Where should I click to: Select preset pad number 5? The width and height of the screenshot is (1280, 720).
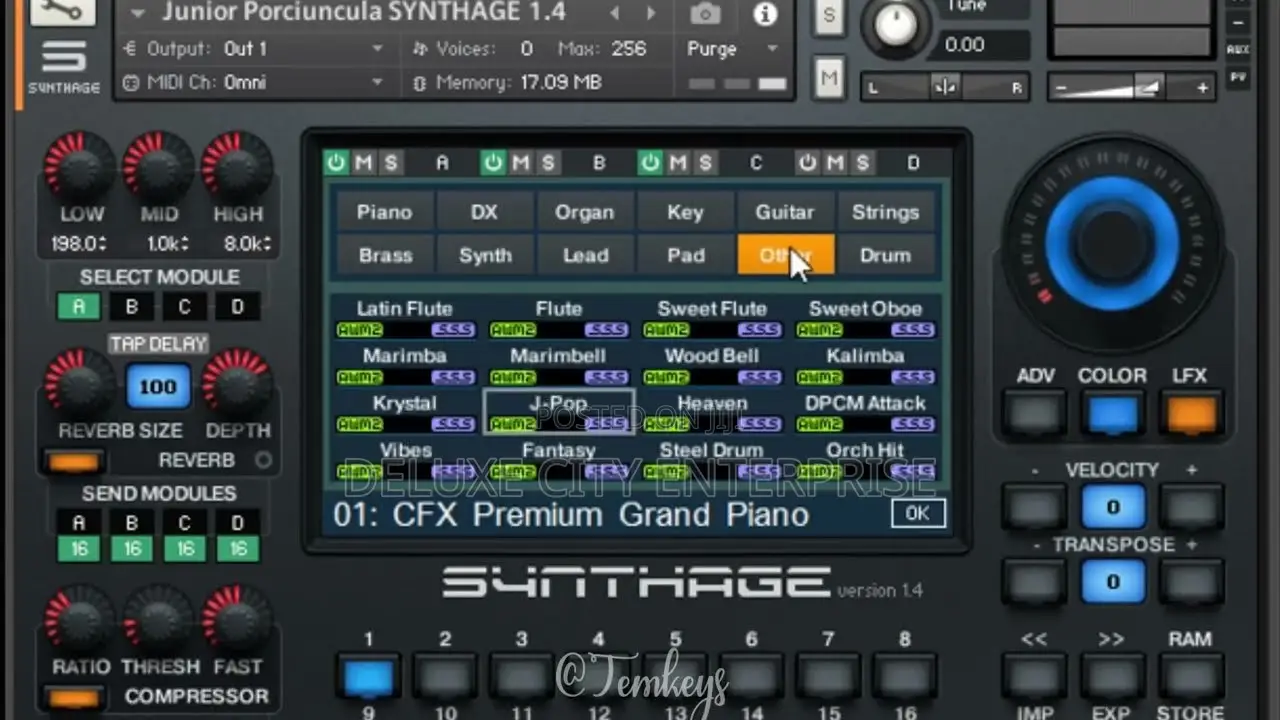[675, 676]
